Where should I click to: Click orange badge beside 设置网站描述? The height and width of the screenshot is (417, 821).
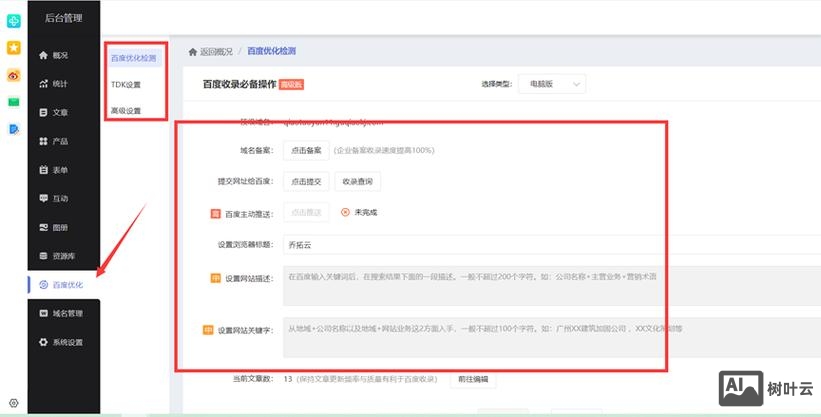pyautogui.click(x=215, y=278)
